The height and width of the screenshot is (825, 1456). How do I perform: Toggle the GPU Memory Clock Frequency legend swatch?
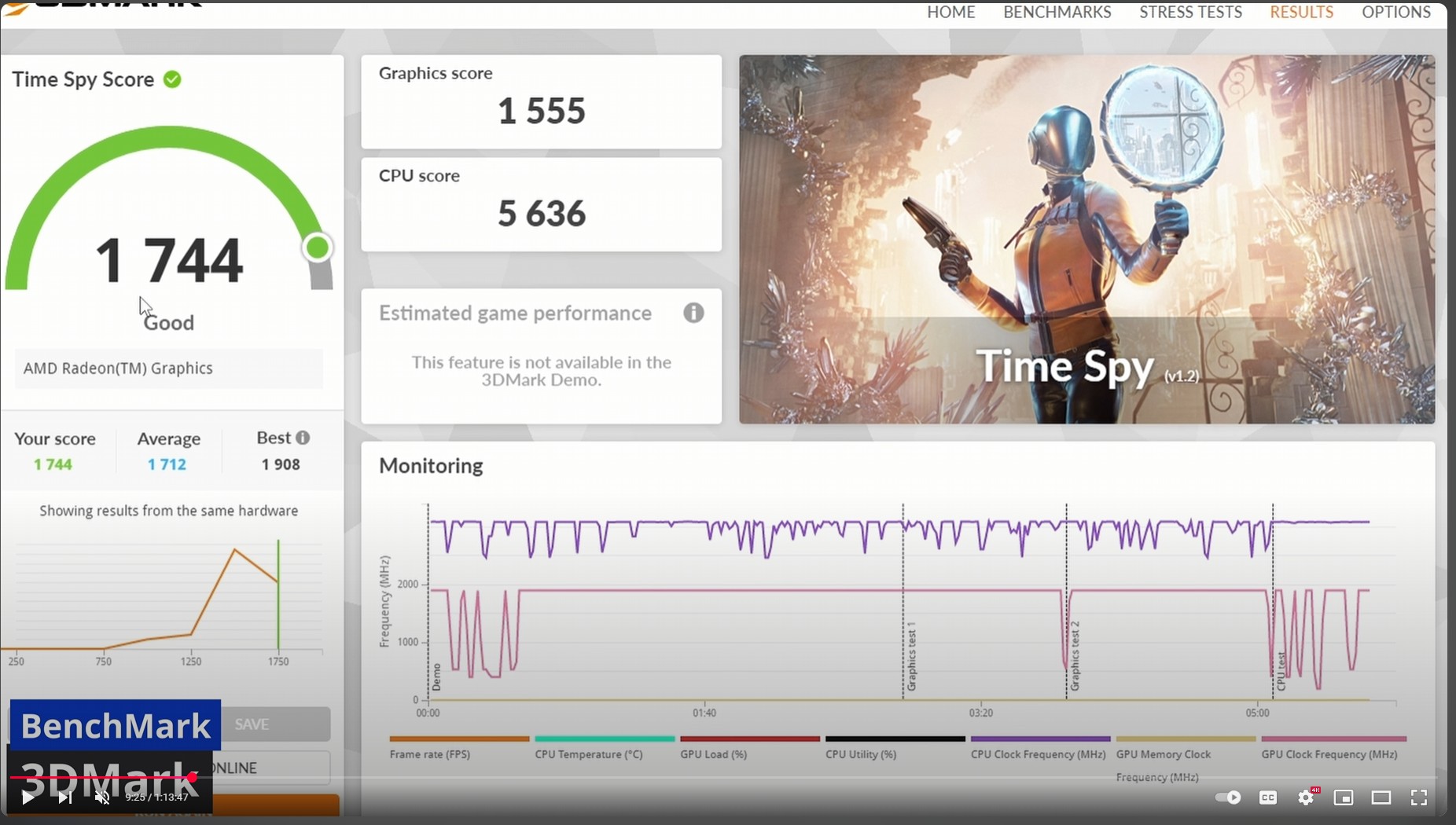click(x=1186, y=739)
